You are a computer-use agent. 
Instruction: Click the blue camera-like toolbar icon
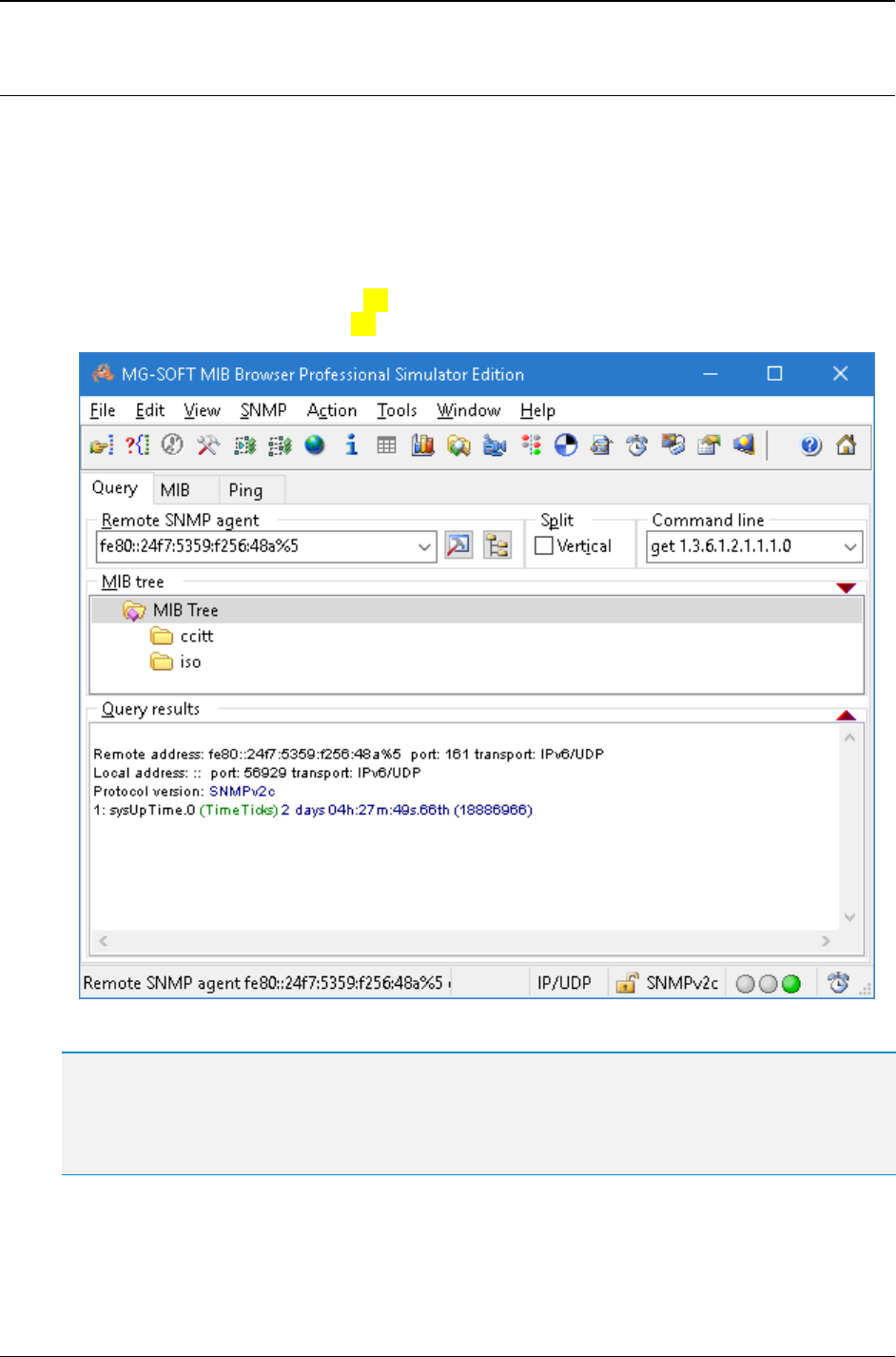click(x=495, y=444)
